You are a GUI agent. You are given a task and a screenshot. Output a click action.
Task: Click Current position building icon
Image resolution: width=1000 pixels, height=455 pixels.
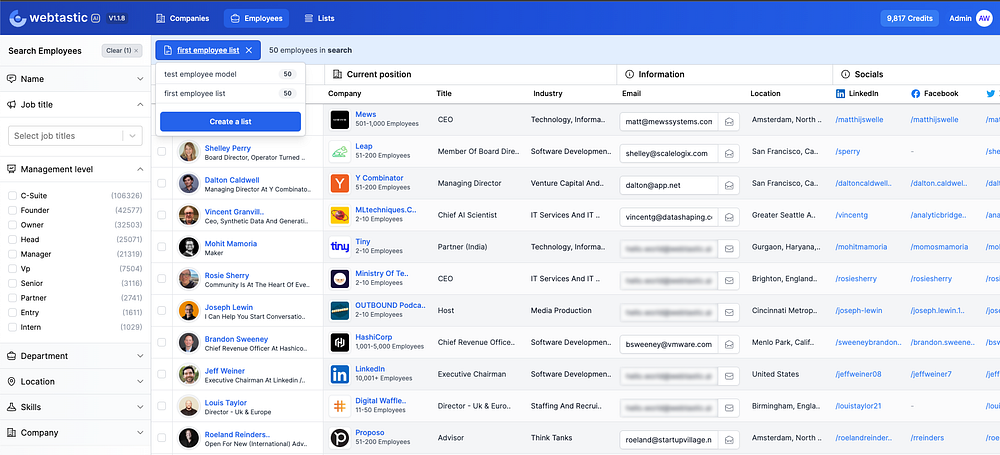pos(338,74)
